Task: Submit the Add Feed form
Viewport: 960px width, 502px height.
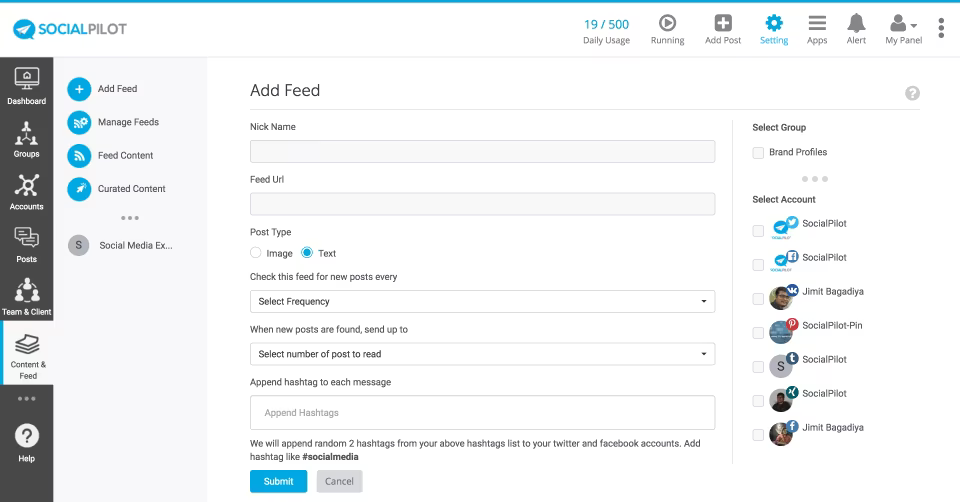Action: tap(279, 481)
